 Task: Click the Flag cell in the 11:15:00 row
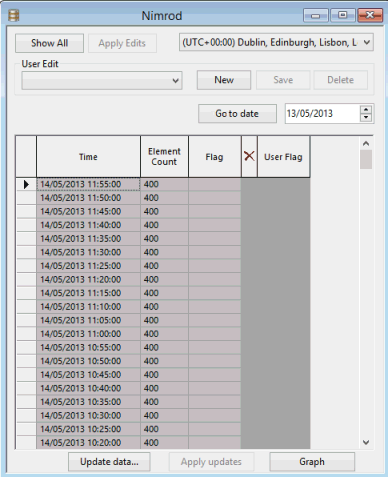click(x=215, y=293)
